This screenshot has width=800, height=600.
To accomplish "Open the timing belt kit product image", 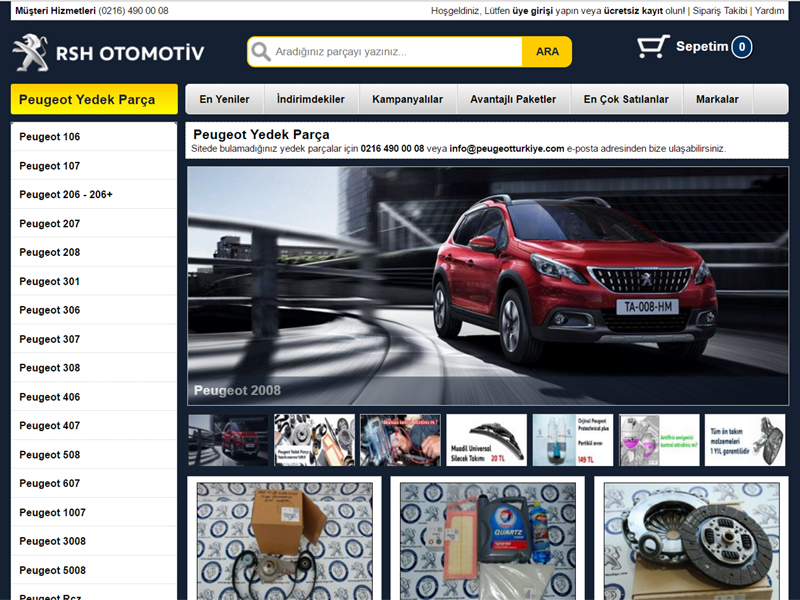I will click(x=285, y=541).
